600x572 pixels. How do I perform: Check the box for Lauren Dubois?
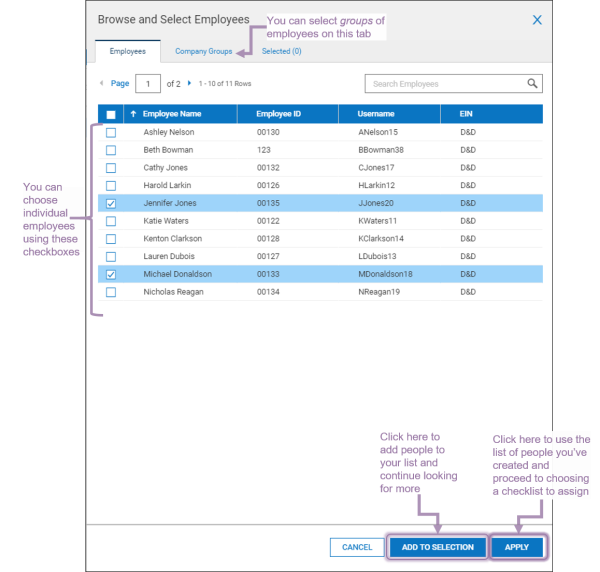point(111,256)
